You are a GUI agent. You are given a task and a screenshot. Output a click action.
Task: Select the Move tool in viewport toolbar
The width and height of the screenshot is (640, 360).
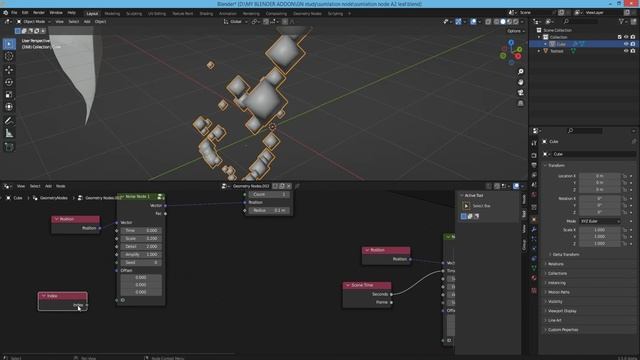(9, 69)
